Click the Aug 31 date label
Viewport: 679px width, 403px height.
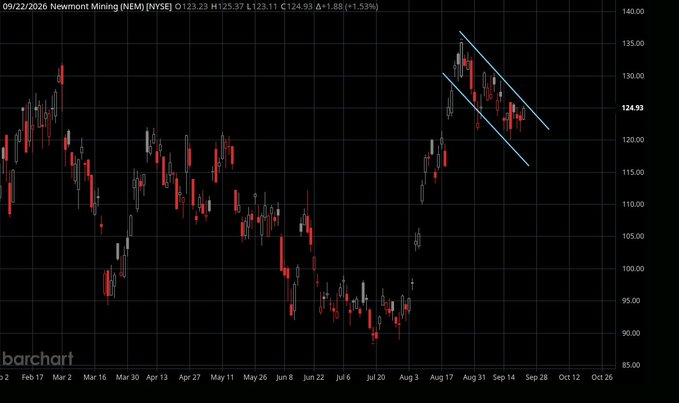coord(474,377)
